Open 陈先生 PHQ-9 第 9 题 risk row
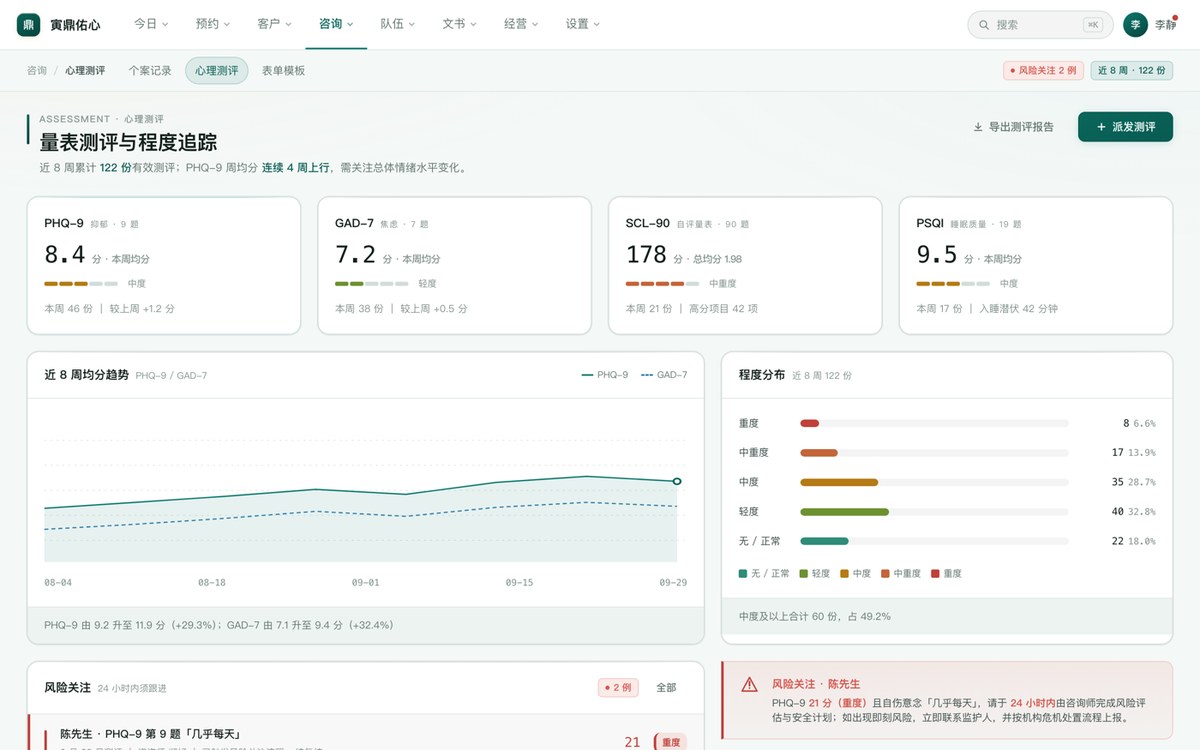Screen dimensions: 1200x750 (x=365, y=734)
